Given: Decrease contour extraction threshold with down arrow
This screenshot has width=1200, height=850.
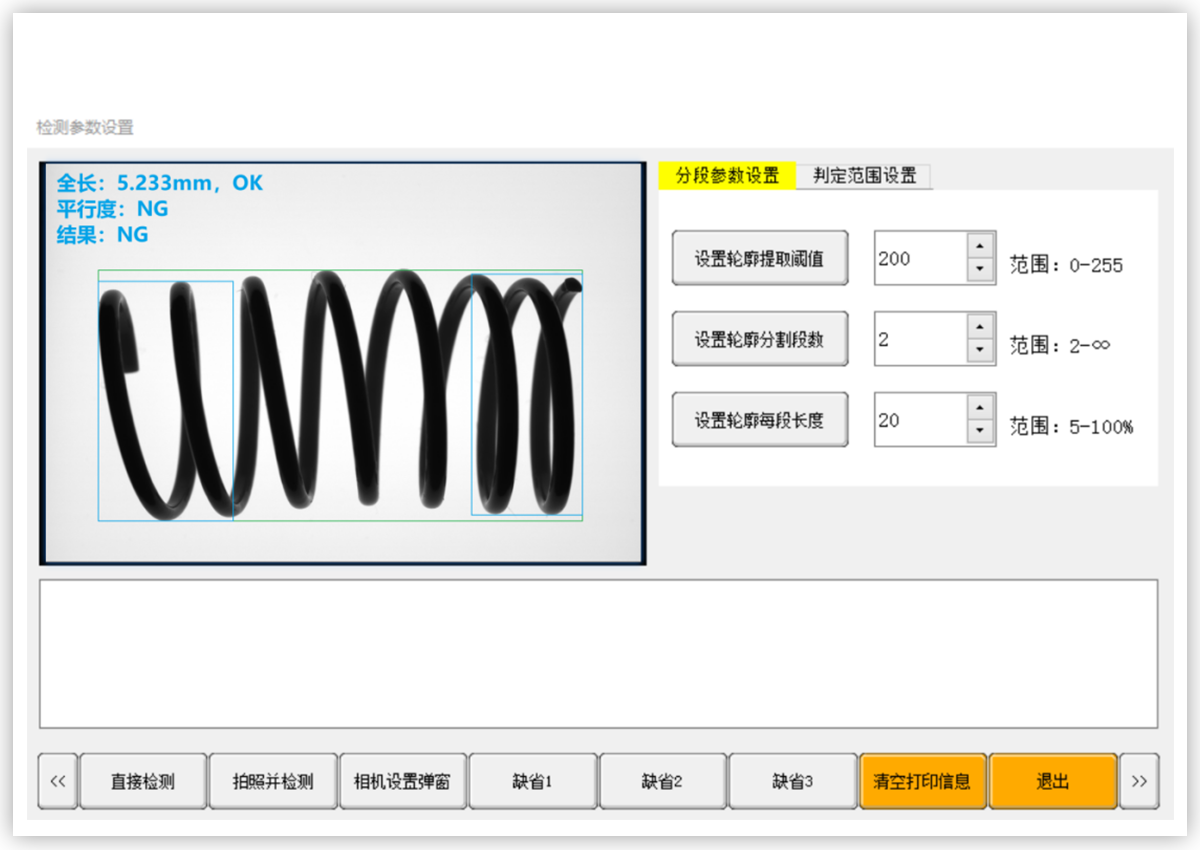Looking at the screenshot, I should point(980,270).
